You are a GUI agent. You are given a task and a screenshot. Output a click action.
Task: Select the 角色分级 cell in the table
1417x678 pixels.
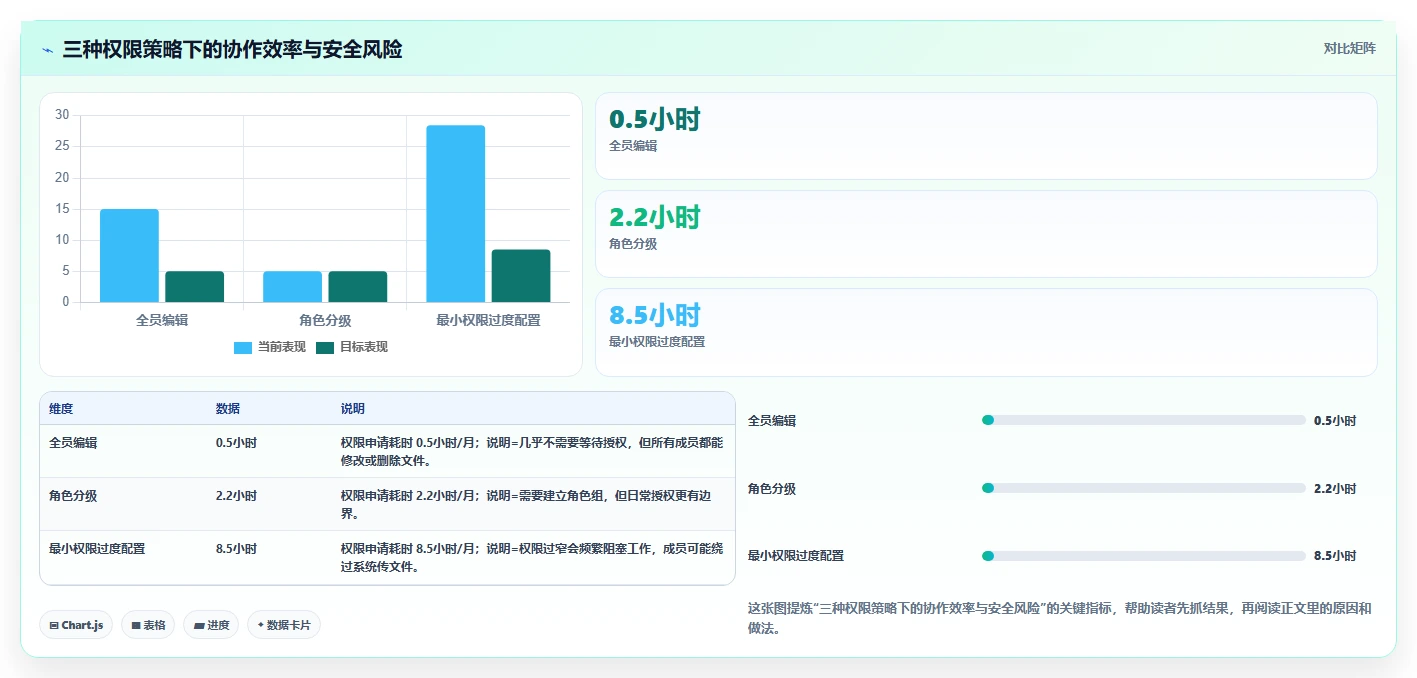(x=73, y=495)
